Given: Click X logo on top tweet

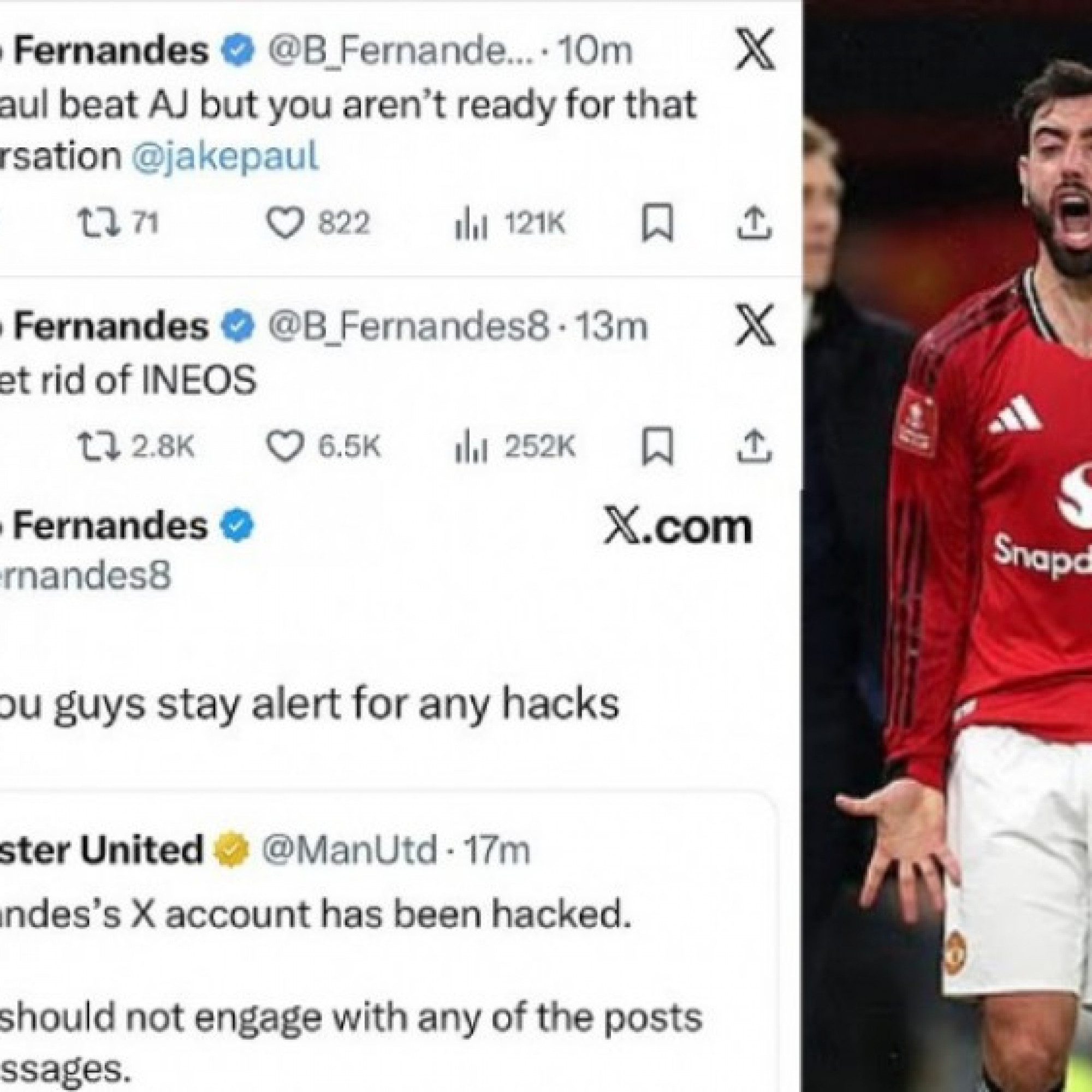Looking at the screenshot, I should 755,51.
